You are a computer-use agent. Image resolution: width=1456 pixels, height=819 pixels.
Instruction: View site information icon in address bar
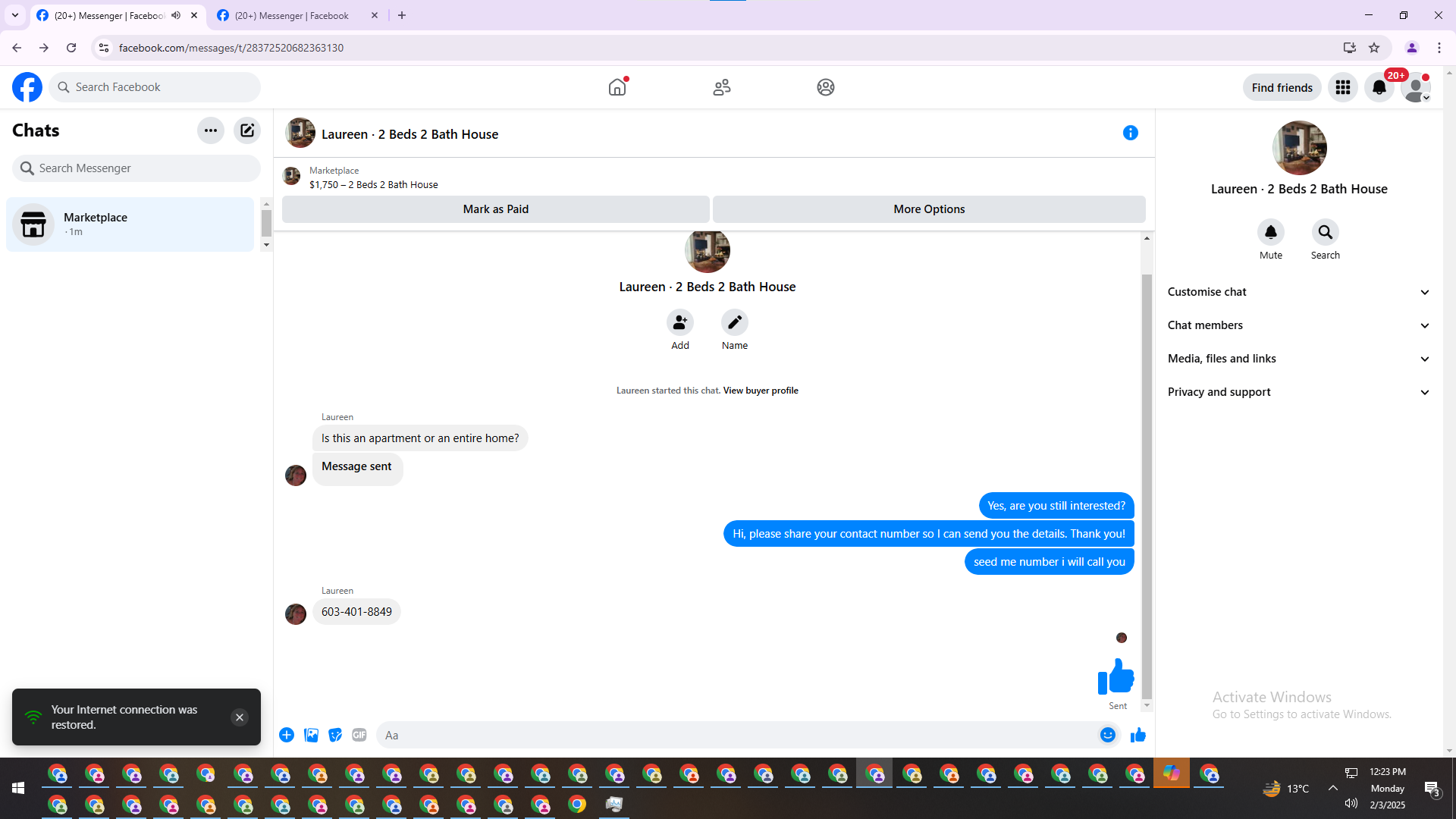[x=104, y=48]
